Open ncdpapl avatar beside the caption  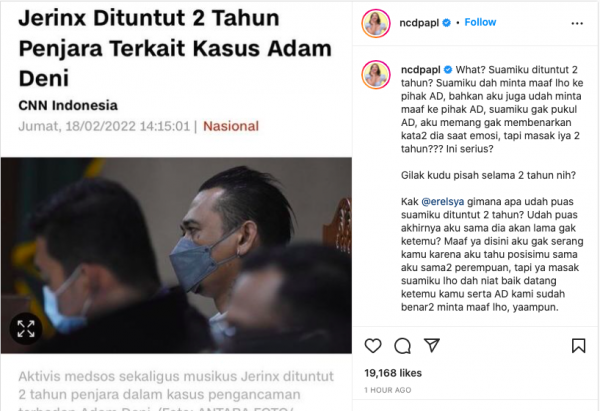[376, 75]
